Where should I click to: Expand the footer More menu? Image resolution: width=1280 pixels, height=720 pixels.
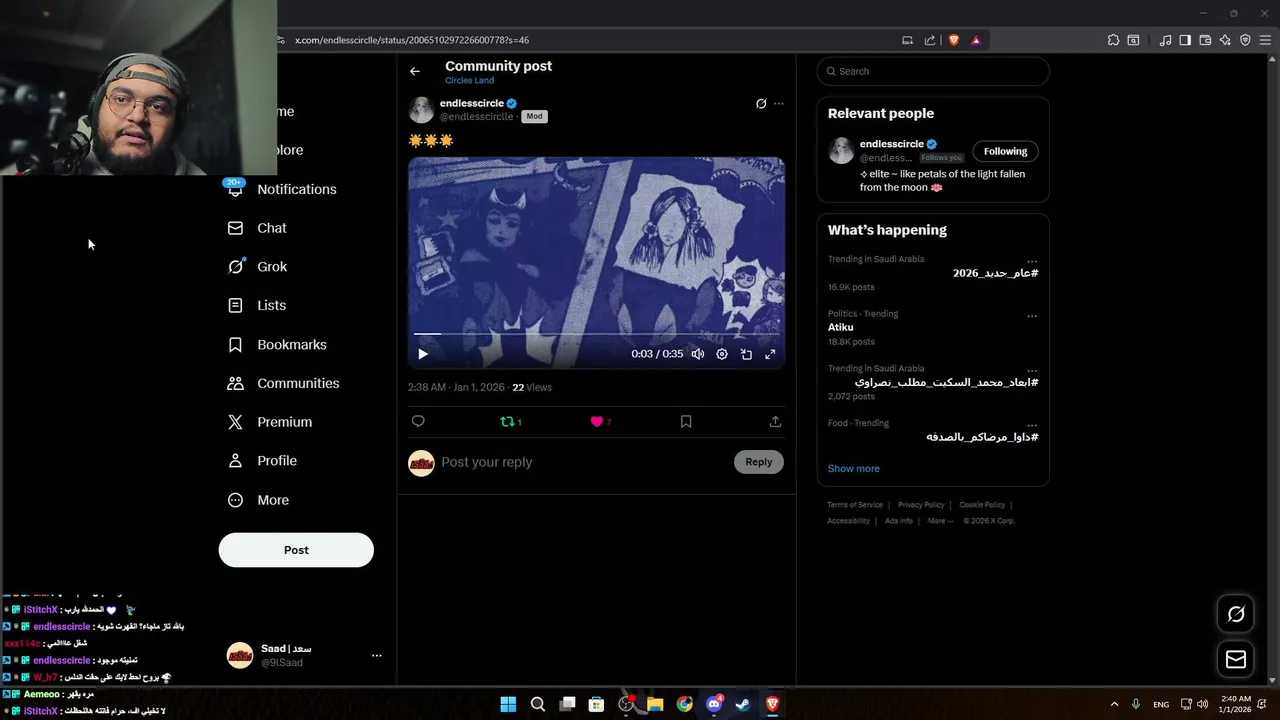(x=939, y=521)
